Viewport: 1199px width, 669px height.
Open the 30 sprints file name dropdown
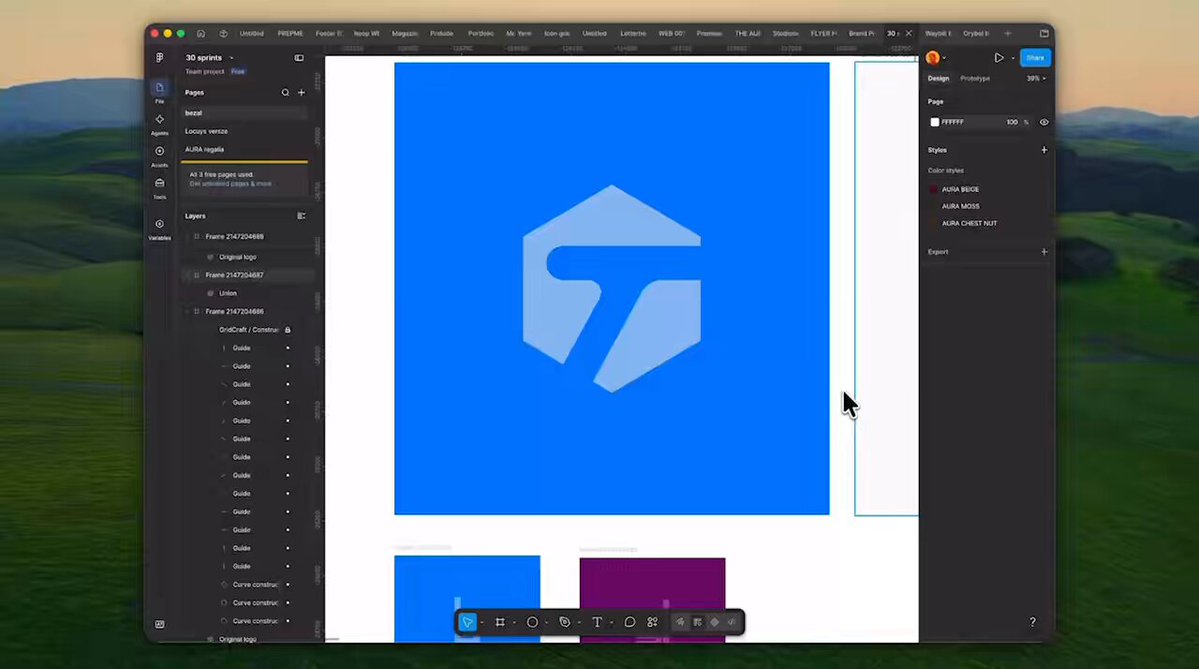[231, 58]
